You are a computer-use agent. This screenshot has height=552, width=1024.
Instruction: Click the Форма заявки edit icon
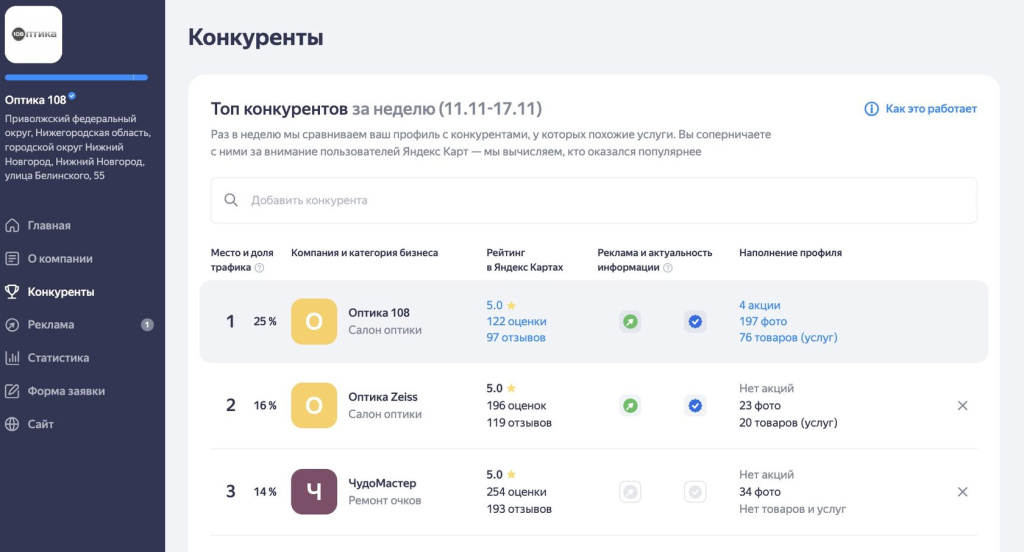click(12, 391)
